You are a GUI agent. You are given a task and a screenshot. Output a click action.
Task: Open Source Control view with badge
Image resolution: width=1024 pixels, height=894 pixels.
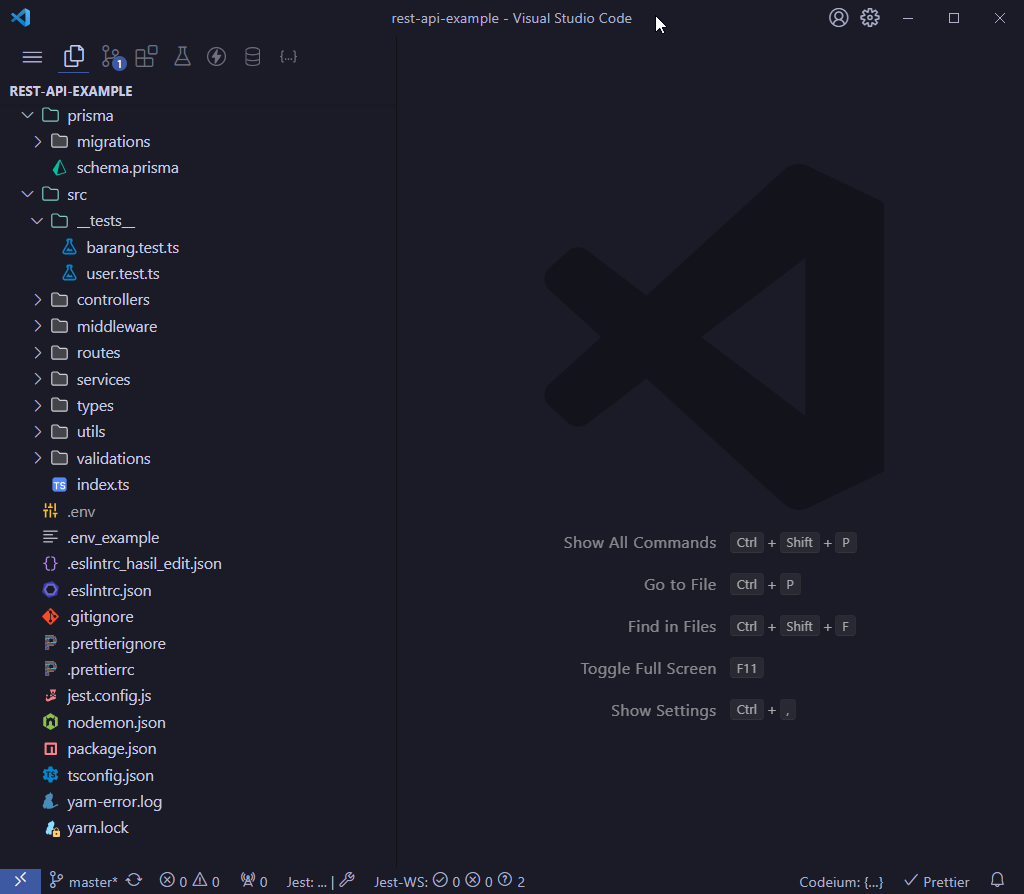pos(113,57)
